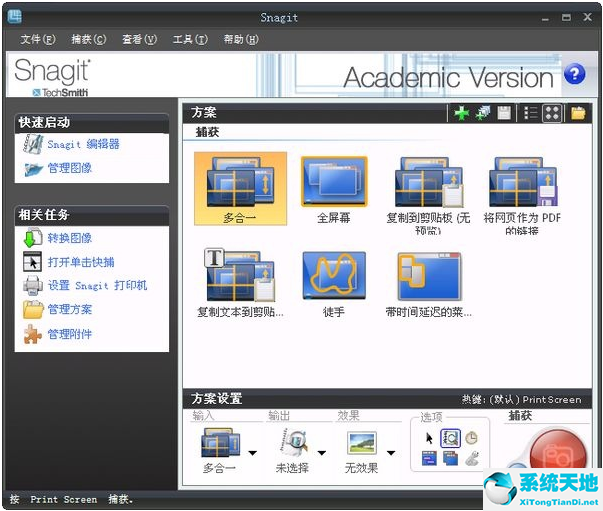603x511 pixels.
Task: Click the 管理方案 folder icon
Action: tap(33, 310)
